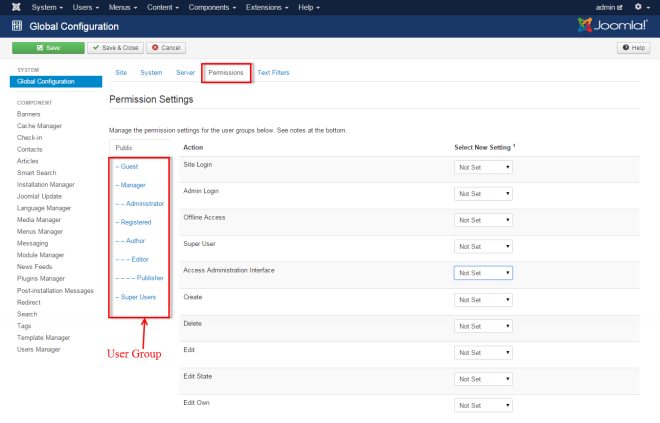The width and height of the screenshot is (660, 423).
Task: Open the Site Login setting dropdown
Action: click(483, 168)
